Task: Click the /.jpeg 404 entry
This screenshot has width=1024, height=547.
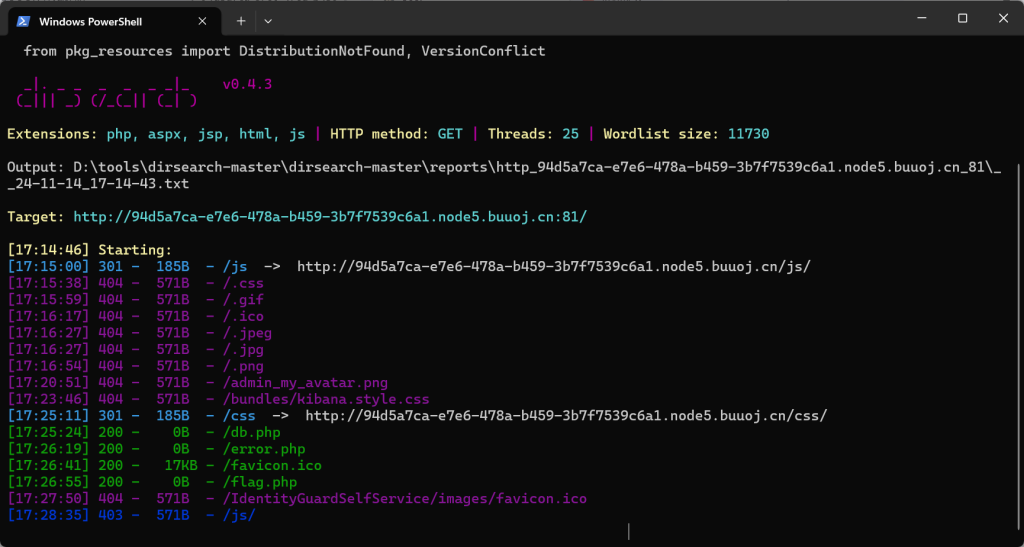Action: click(x=140, y=333)
